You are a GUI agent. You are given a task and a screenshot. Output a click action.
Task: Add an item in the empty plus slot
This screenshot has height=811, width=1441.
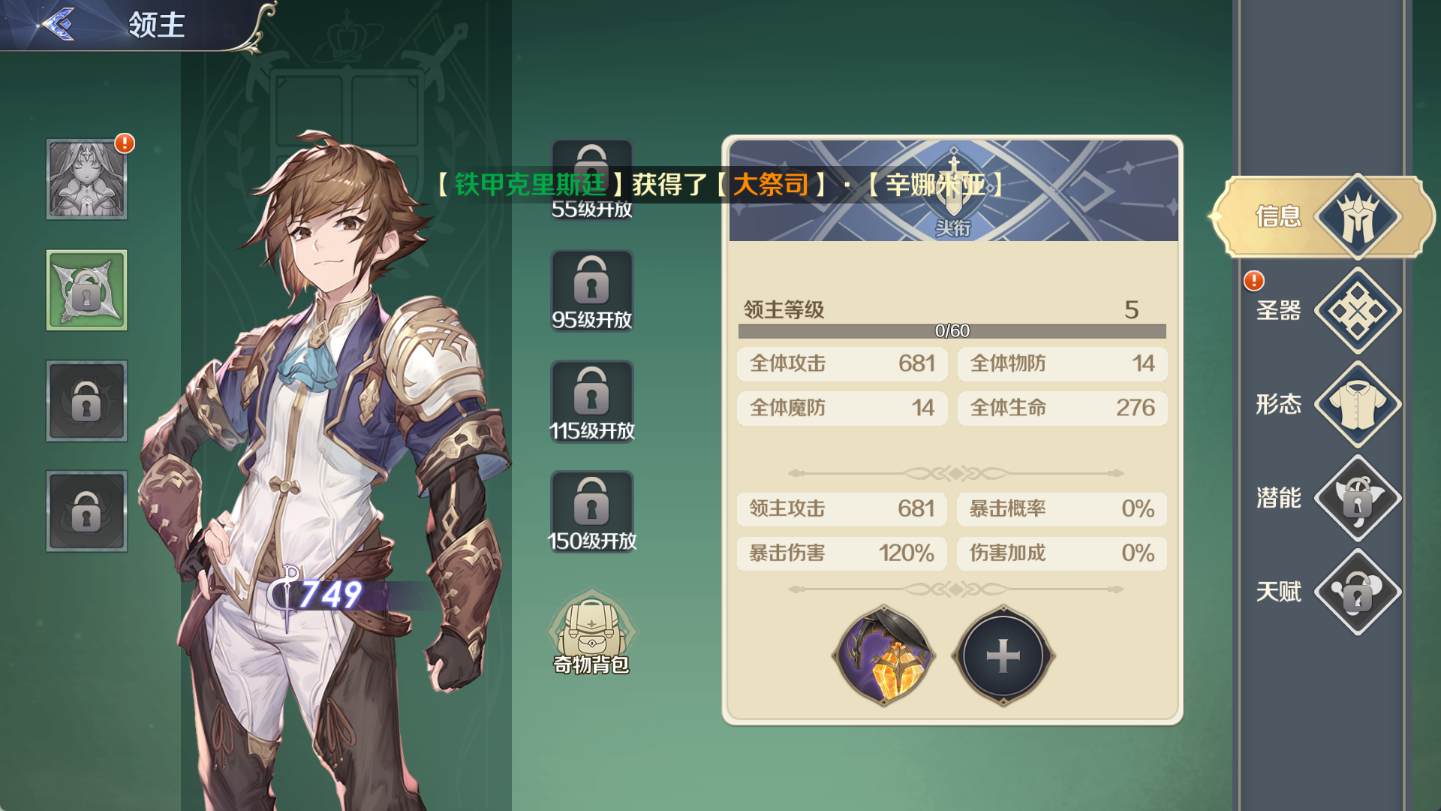click(x=1003, y=656)
